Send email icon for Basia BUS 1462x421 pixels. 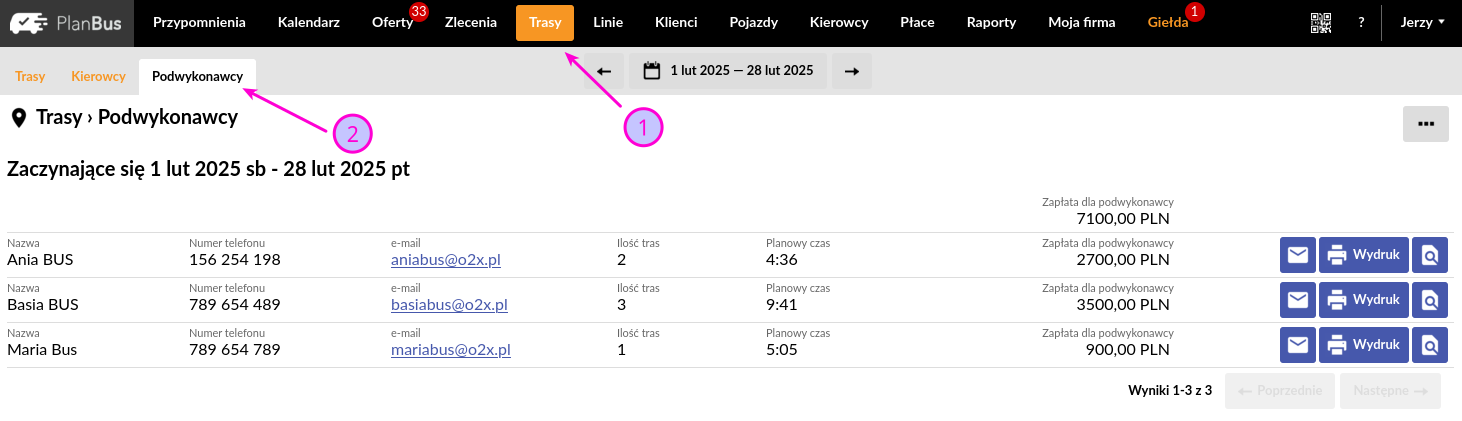pos(1298,300)
